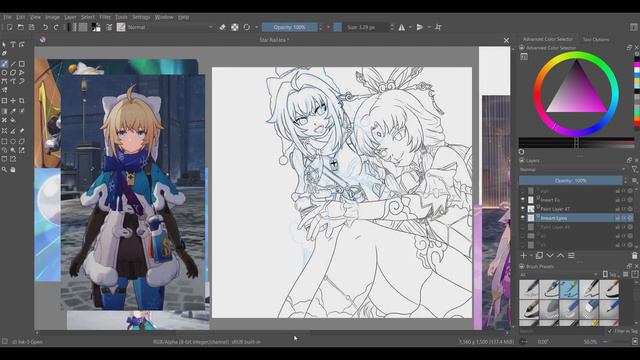Screen dimensions: 640x360
Task: Open the layer filter funnel menu
Action: 634,169
